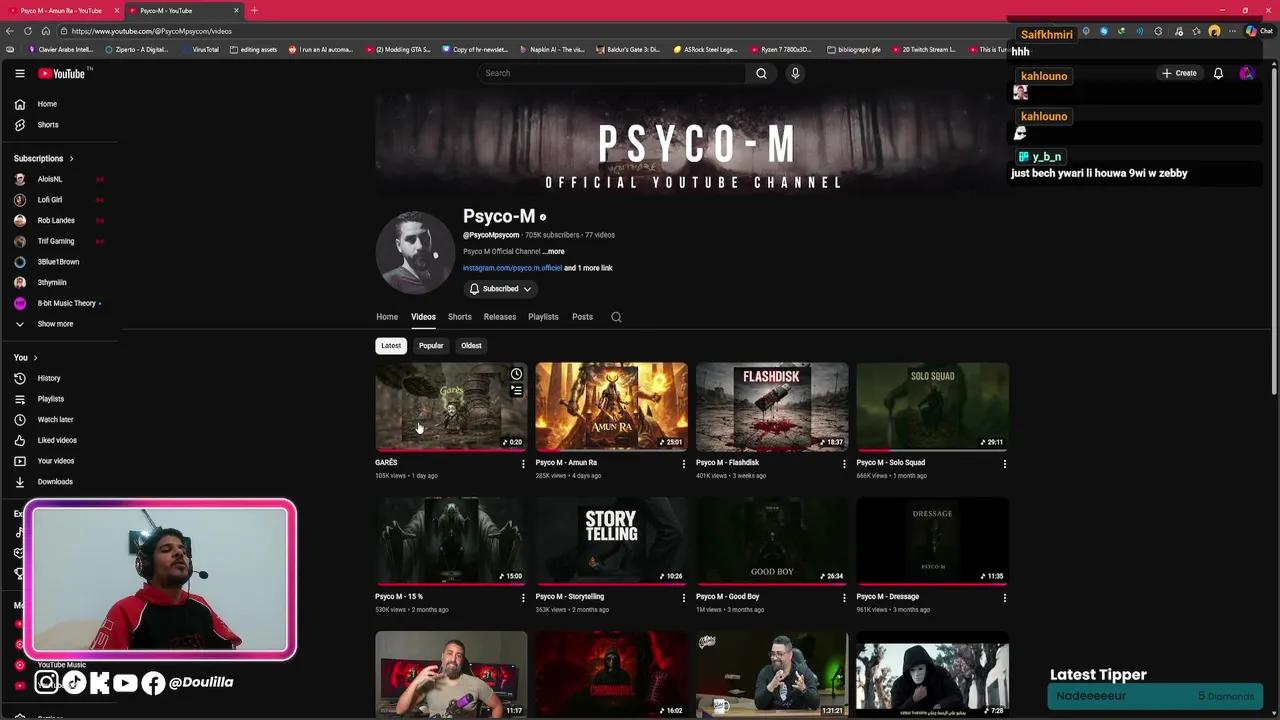The width and height of the screenshot is (1280, 720).
Task: Open options menu for Psyco M - Dressage
Action: [x=1005, y=598]
